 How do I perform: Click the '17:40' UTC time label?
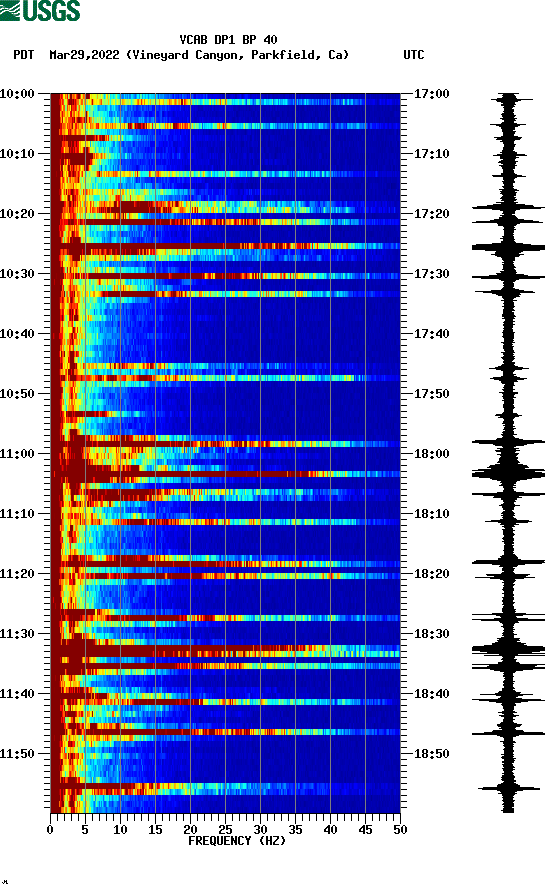pos(432,334)
